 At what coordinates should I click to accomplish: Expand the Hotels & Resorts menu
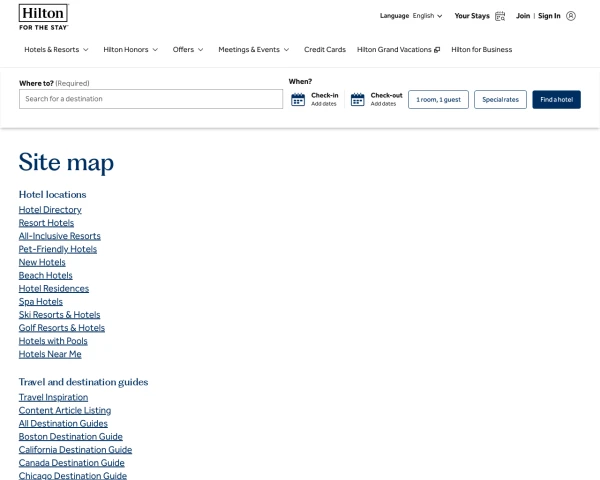coord(56,50)
